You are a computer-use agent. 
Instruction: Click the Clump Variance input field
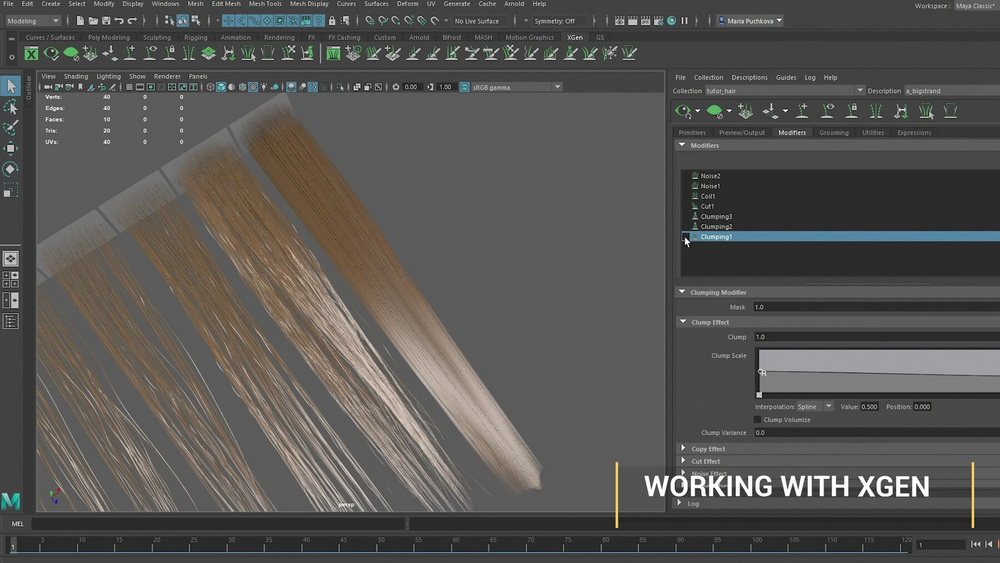point(876,432)
